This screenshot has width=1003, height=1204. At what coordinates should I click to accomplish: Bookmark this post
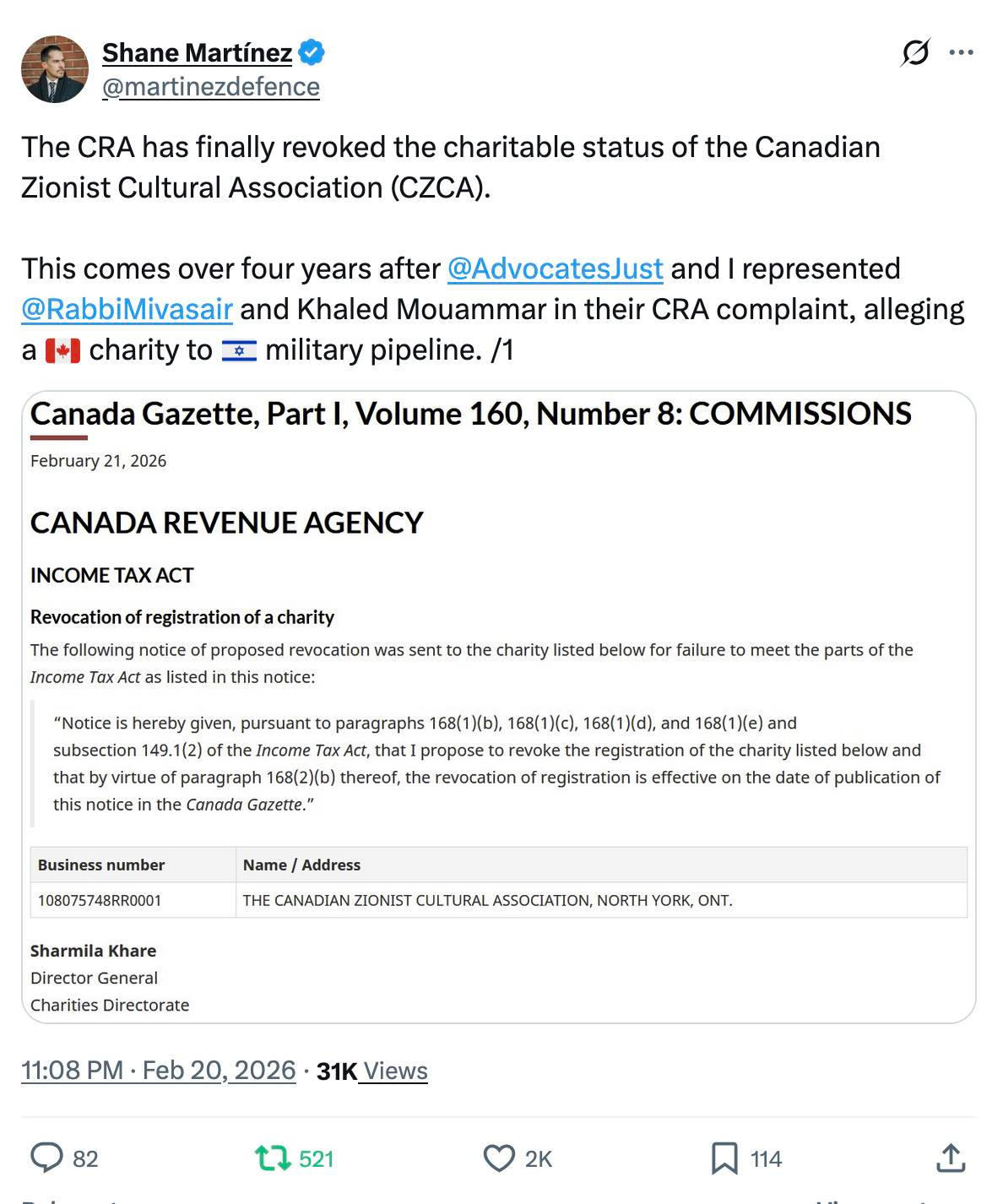(724, 1158)
